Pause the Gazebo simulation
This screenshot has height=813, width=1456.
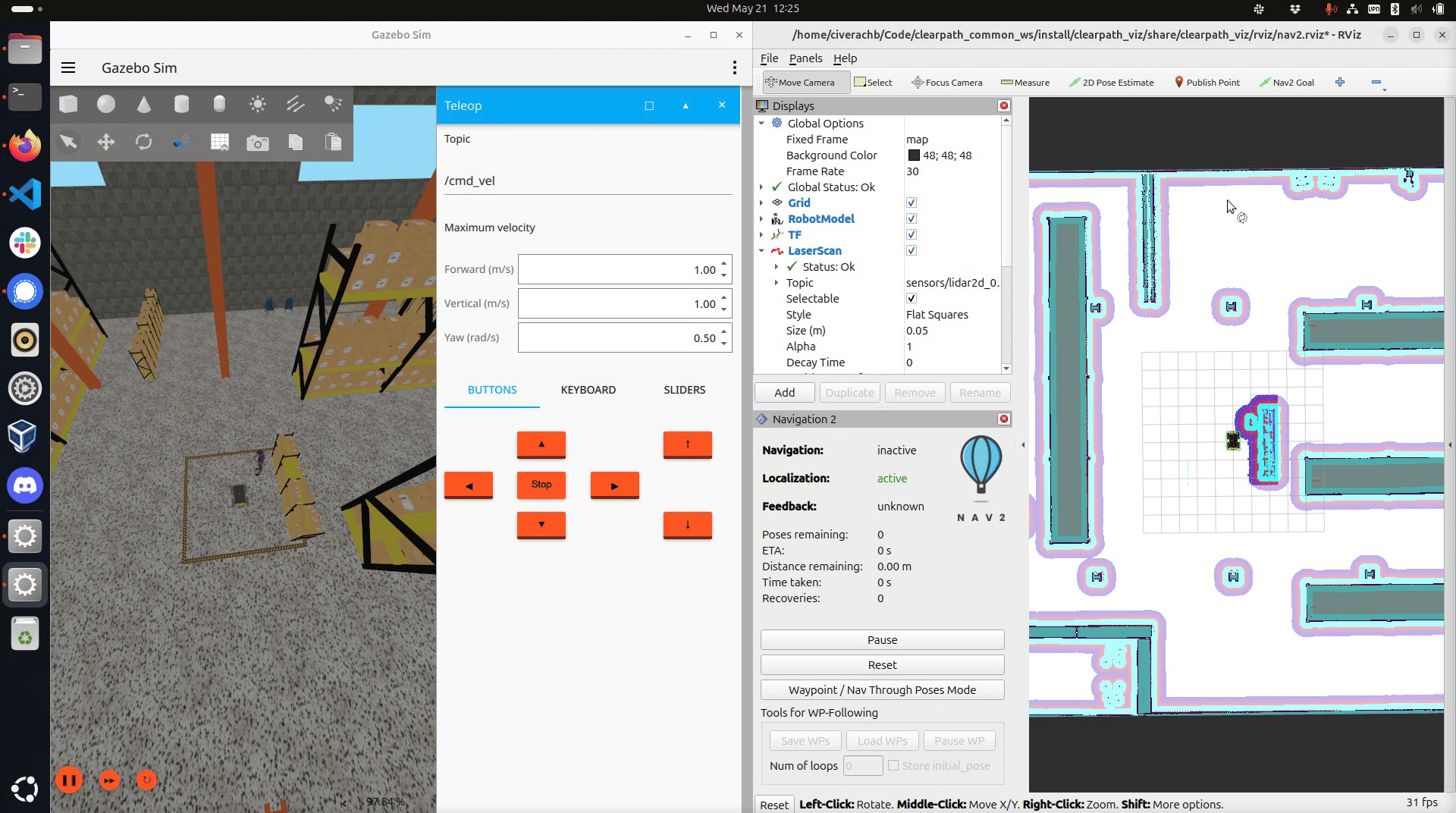click(x=69, y=780)
